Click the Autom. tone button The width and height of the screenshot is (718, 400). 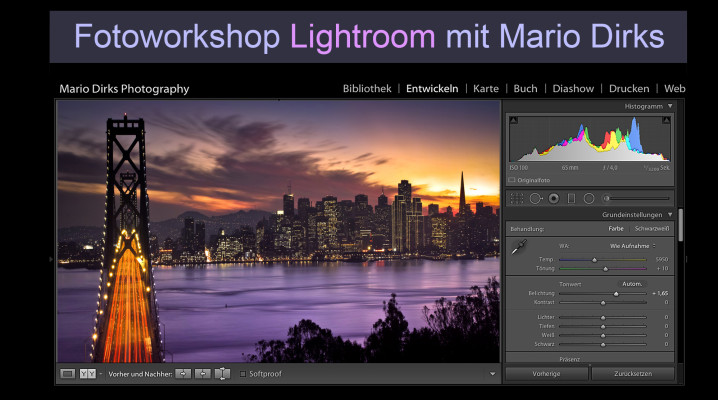(x=632, y=284)
